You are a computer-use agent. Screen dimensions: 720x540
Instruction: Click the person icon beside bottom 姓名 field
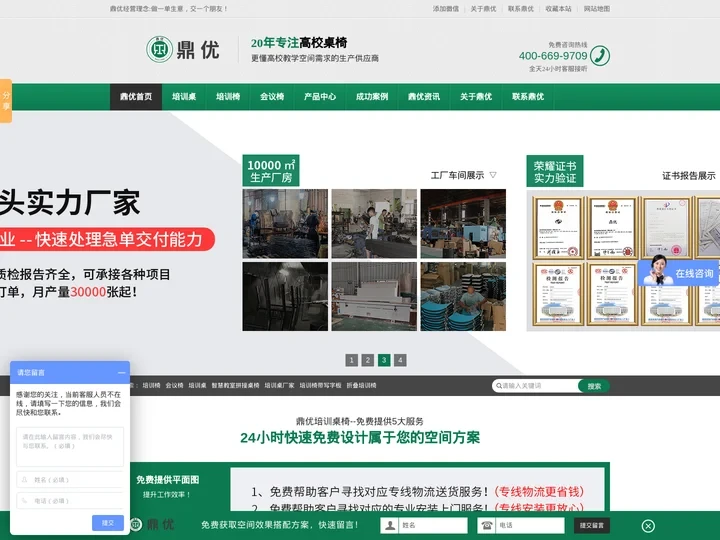point(390,525)
